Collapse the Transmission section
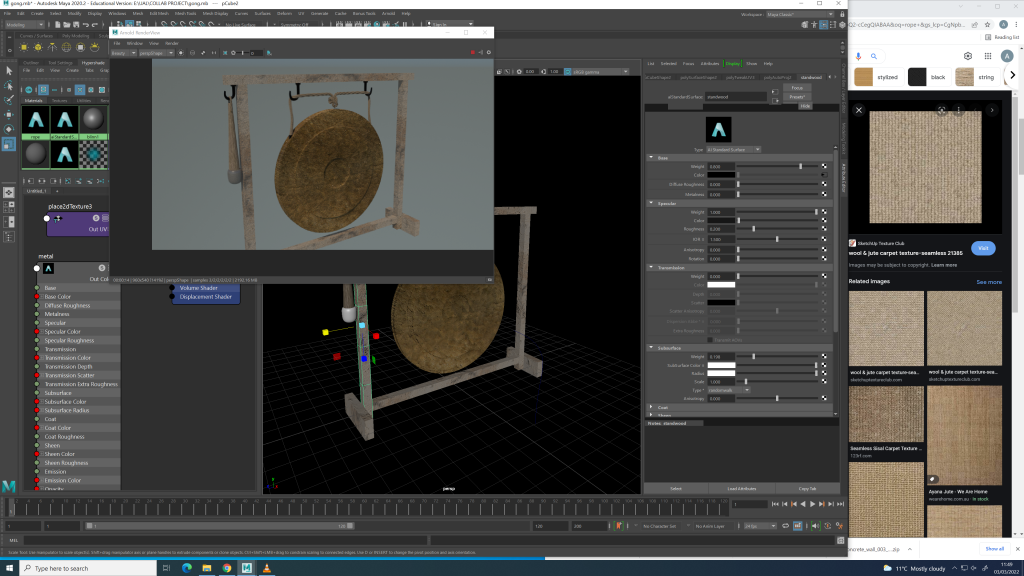The width and height of the screenshot is (1024, 576). (651, 267)
